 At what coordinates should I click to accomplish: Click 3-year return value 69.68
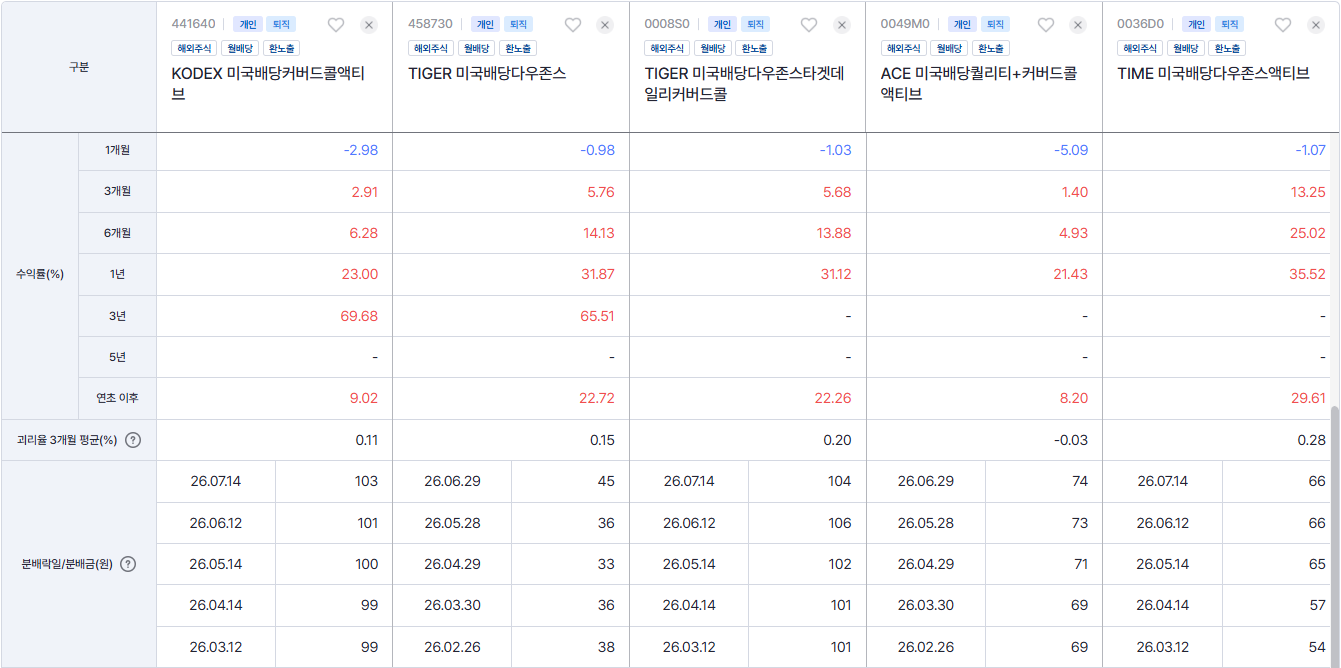click(x=359, y=316)
